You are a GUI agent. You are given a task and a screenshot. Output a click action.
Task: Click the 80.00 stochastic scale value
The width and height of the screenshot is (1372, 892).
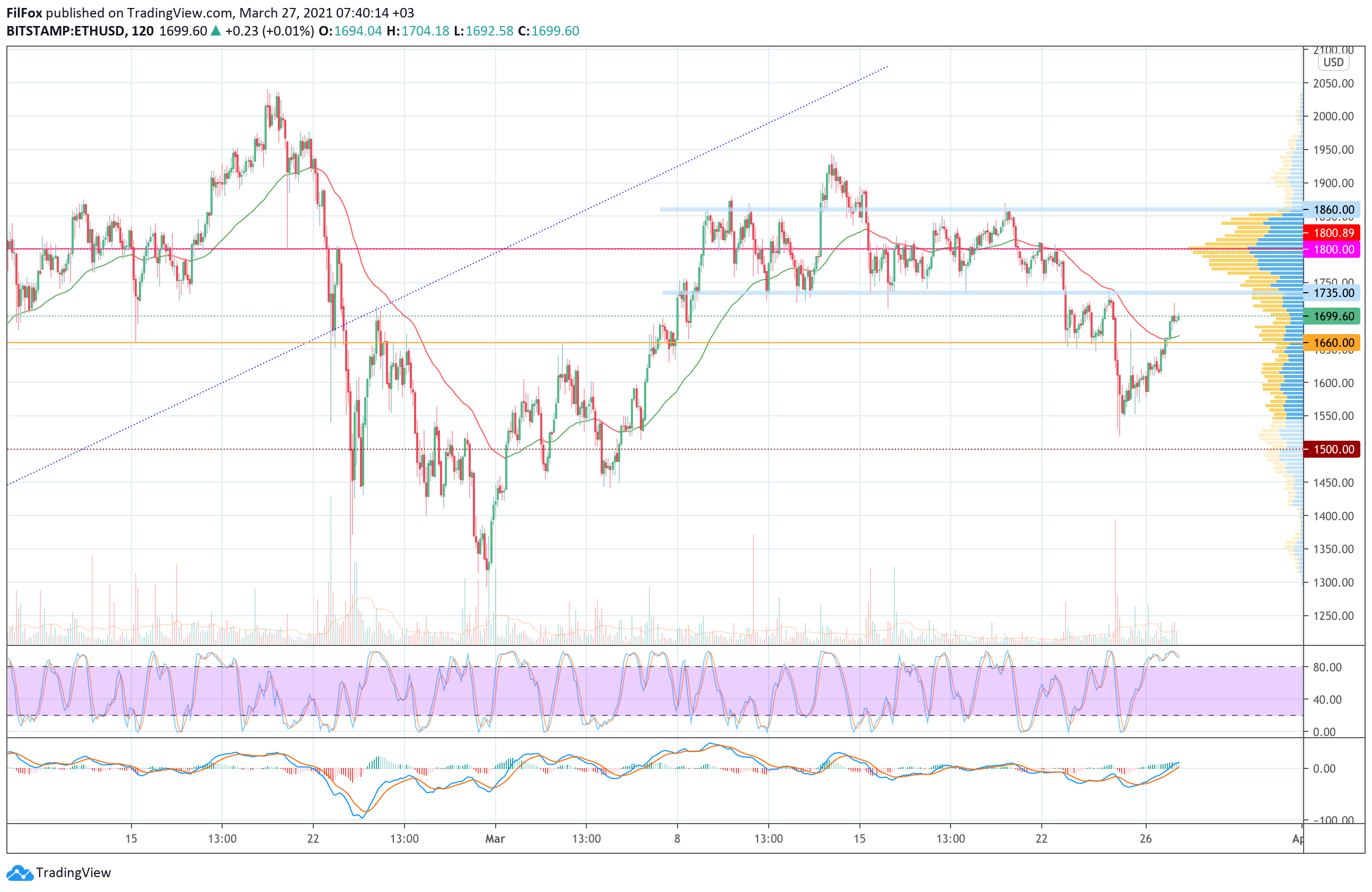(1327, 667)
